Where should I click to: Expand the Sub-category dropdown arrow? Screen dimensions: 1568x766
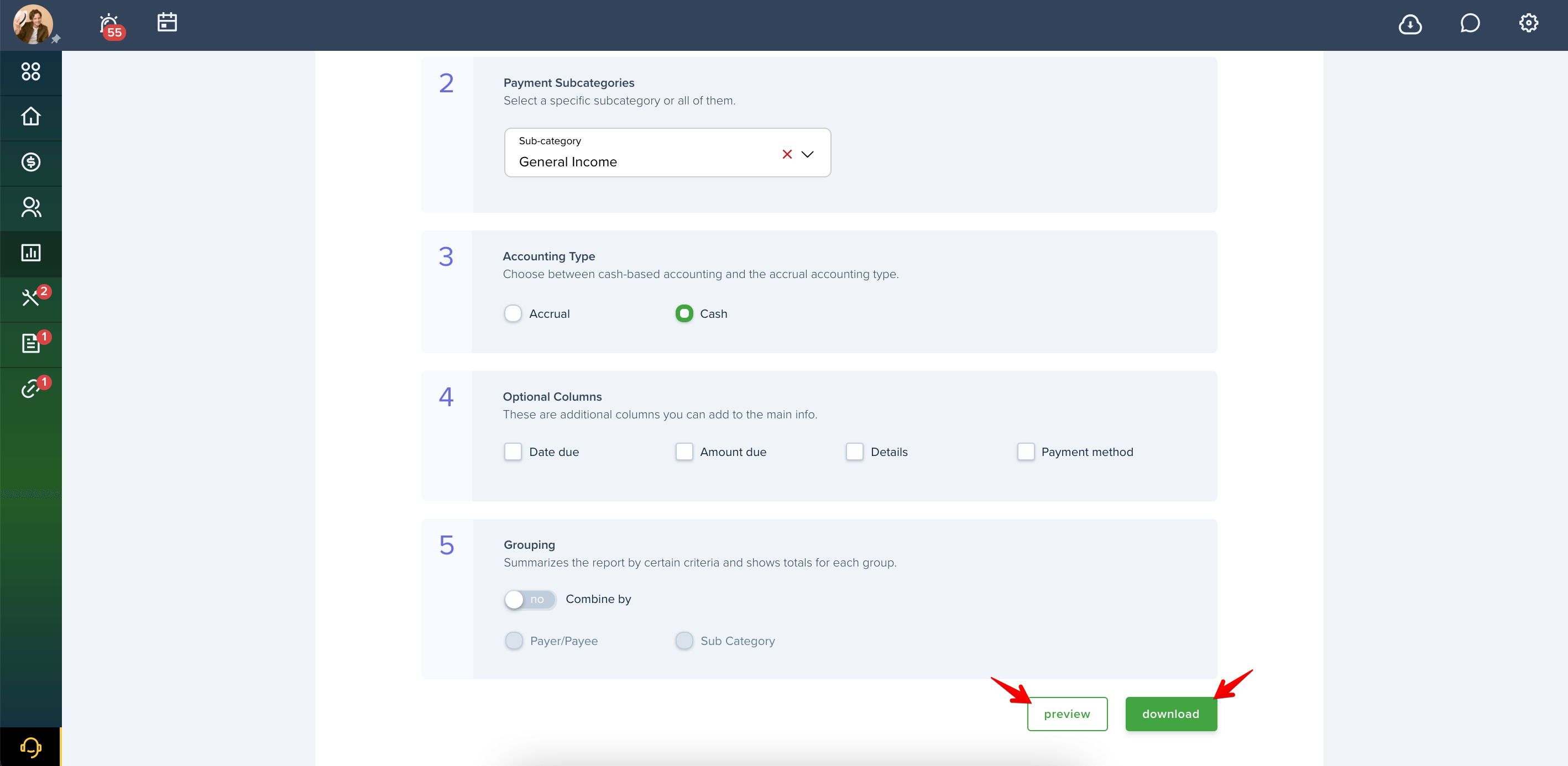(x=807, y=155)
